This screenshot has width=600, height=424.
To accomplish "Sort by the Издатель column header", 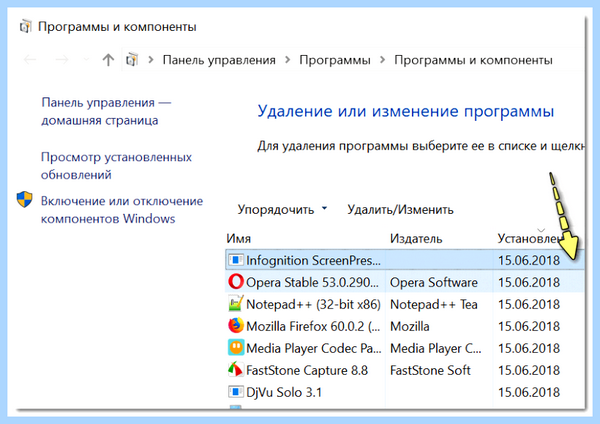I will pos(416,238).
